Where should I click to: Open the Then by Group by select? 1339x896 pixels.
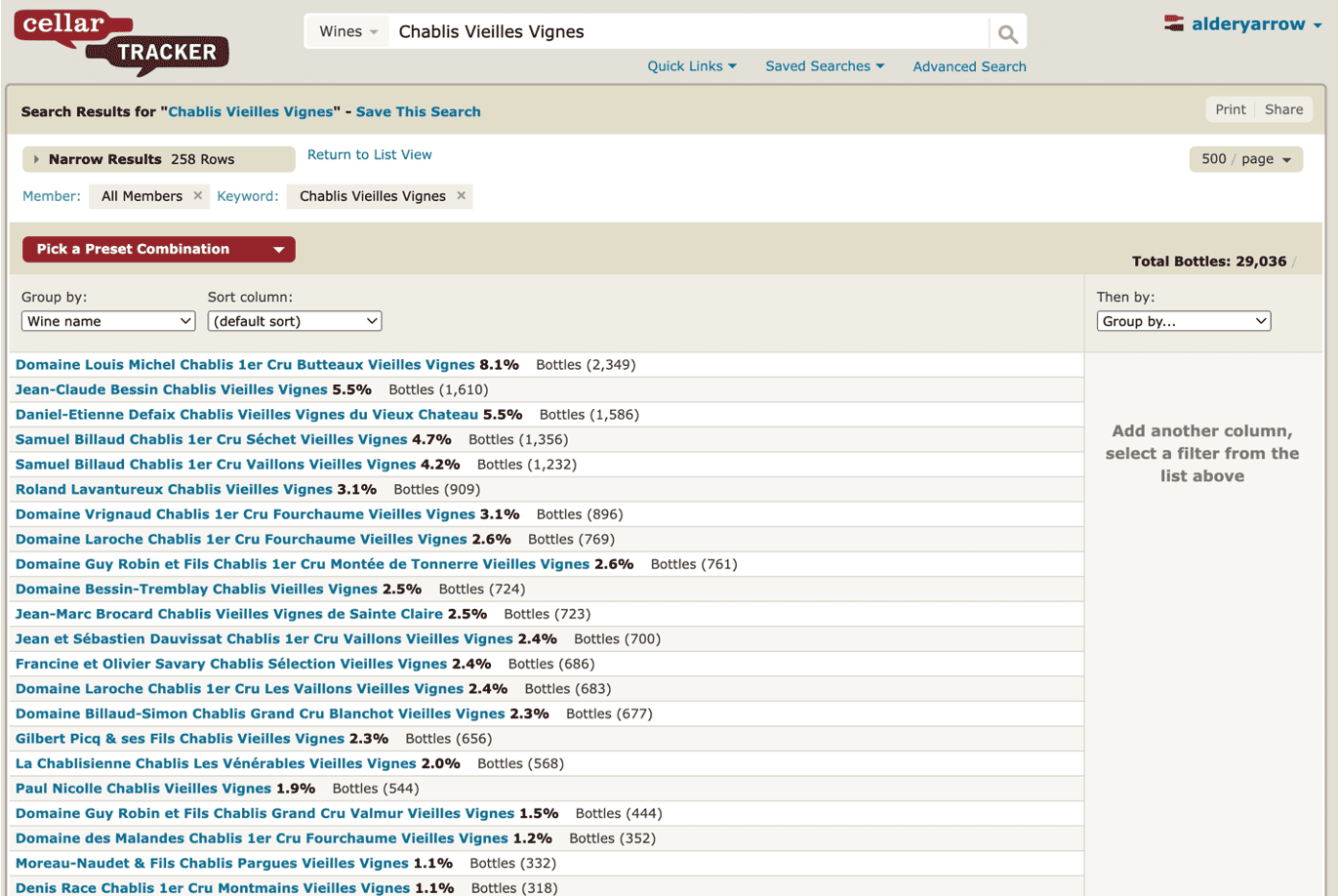[x=1184, y=321]
